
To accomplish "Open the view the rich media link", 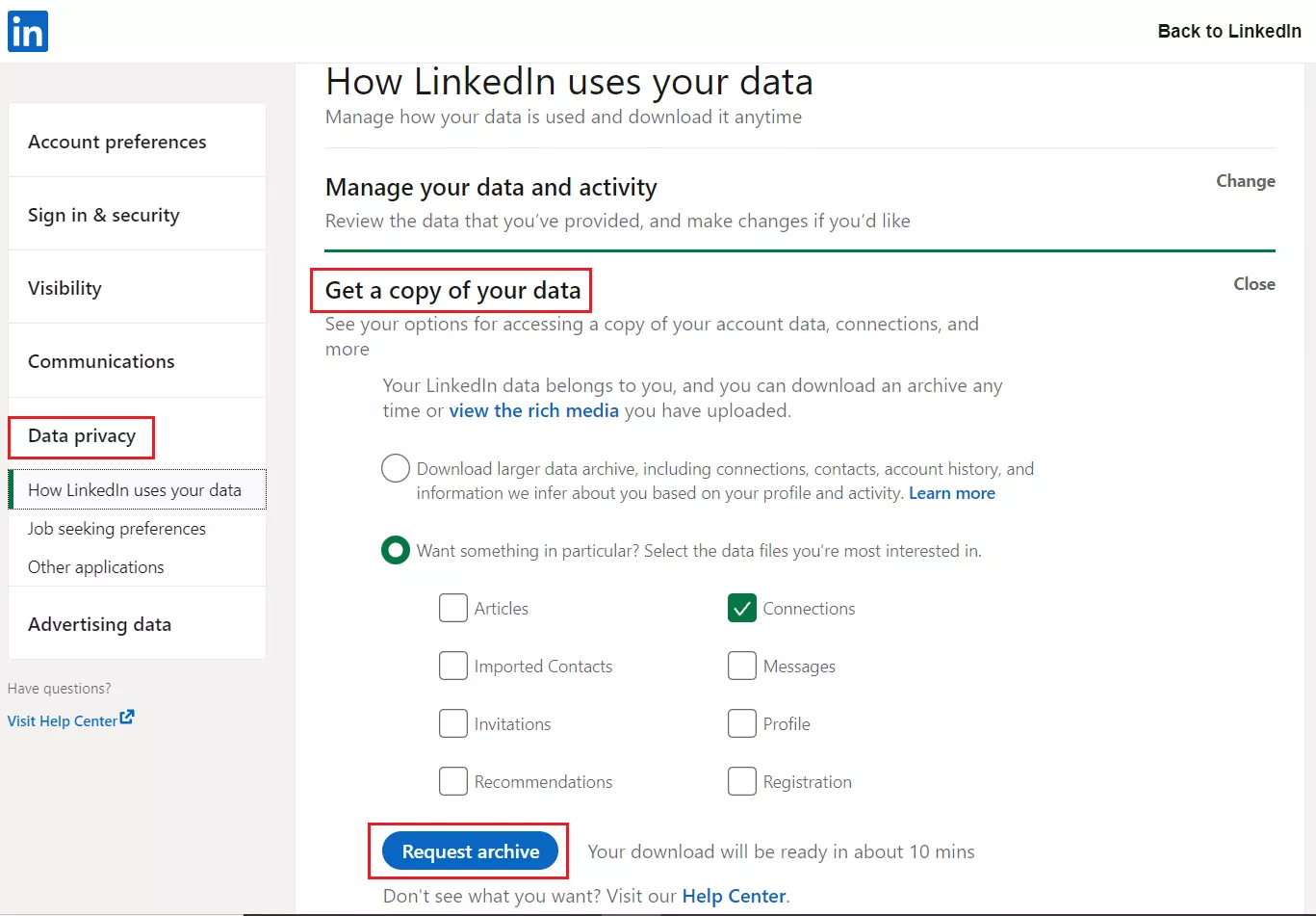I will click(534, 410).
